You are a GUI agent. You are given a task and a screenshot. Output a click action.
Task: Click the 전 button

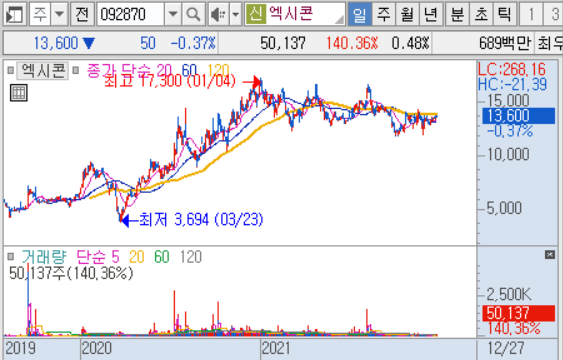point(82,14)
